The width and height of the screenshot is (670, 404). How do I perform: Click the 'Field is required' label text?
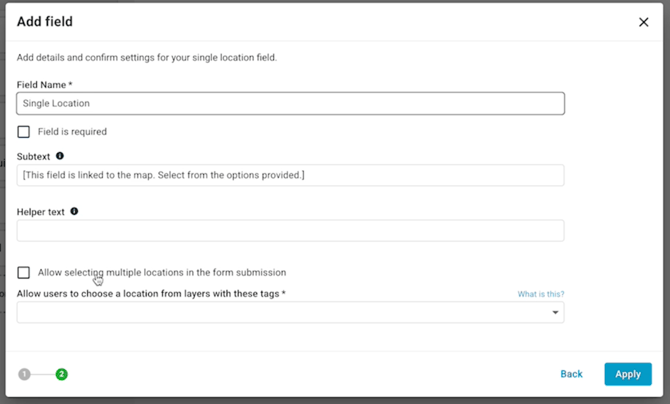point(72,132)
